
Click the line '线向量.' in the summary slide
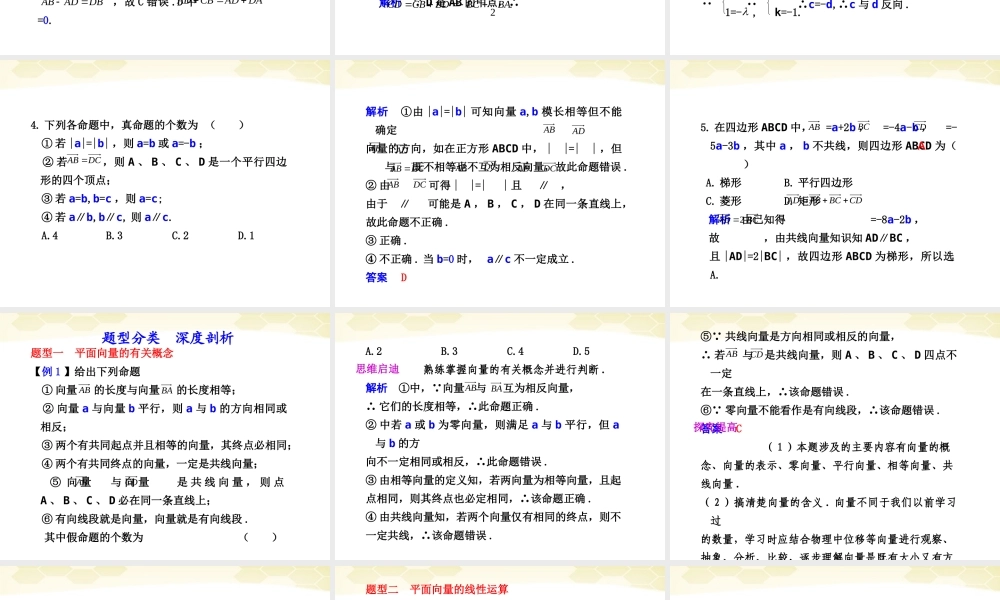[x=721, y=484]
